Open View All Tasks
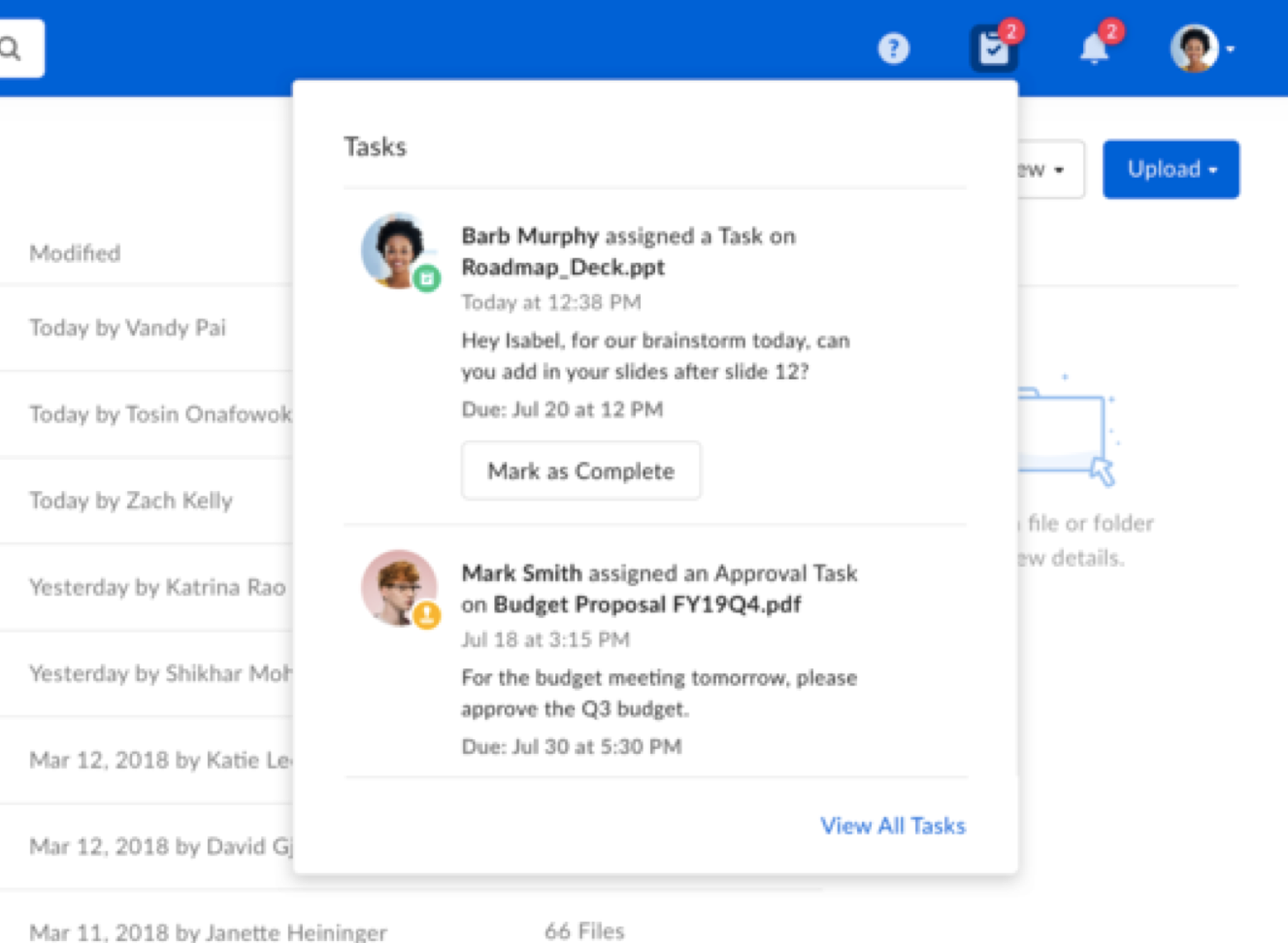The height and width of the screenshot is (943, 1288). coord(892,826)
